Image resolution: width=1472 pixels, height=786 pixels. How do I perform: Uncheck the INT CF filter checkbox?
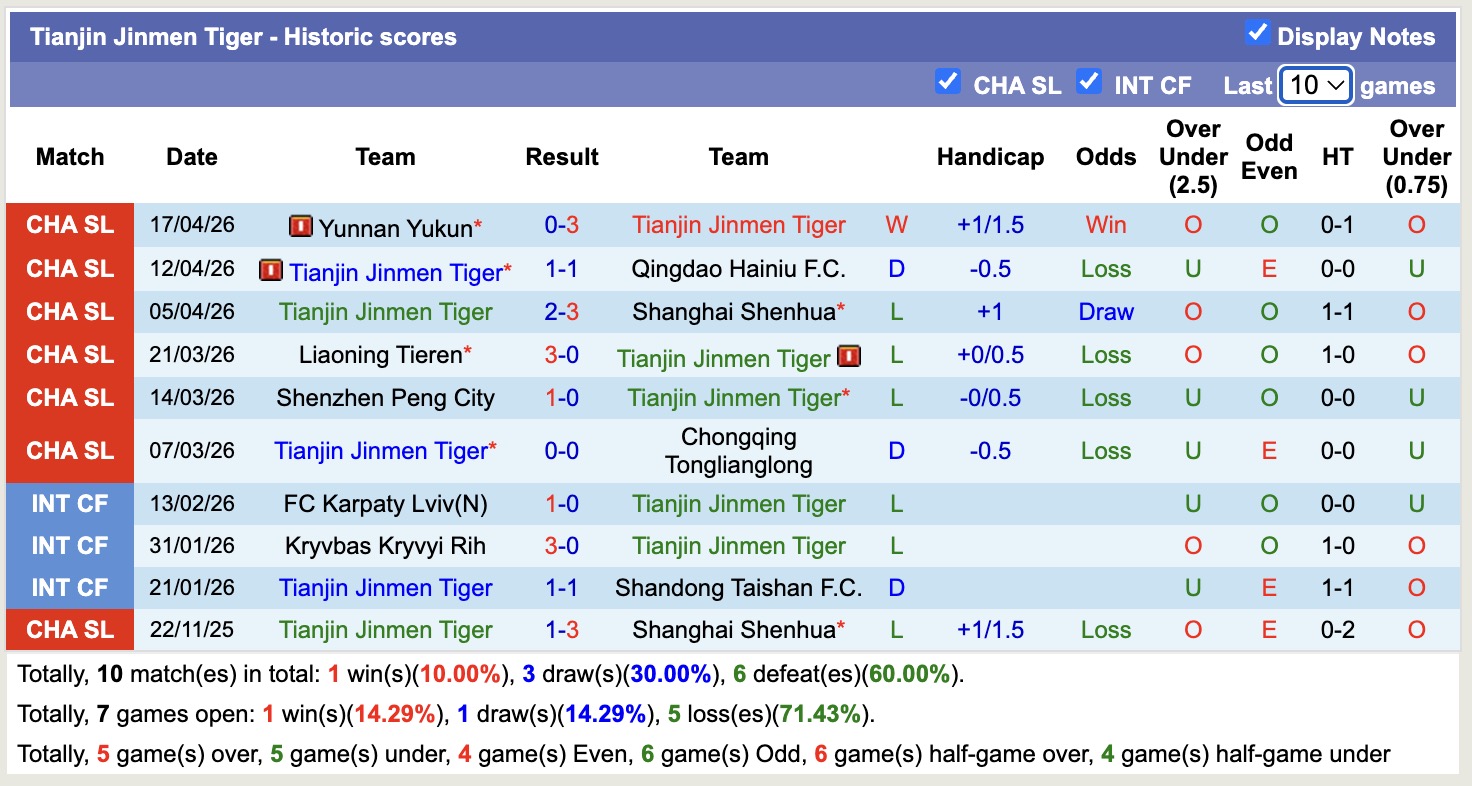1090,82
